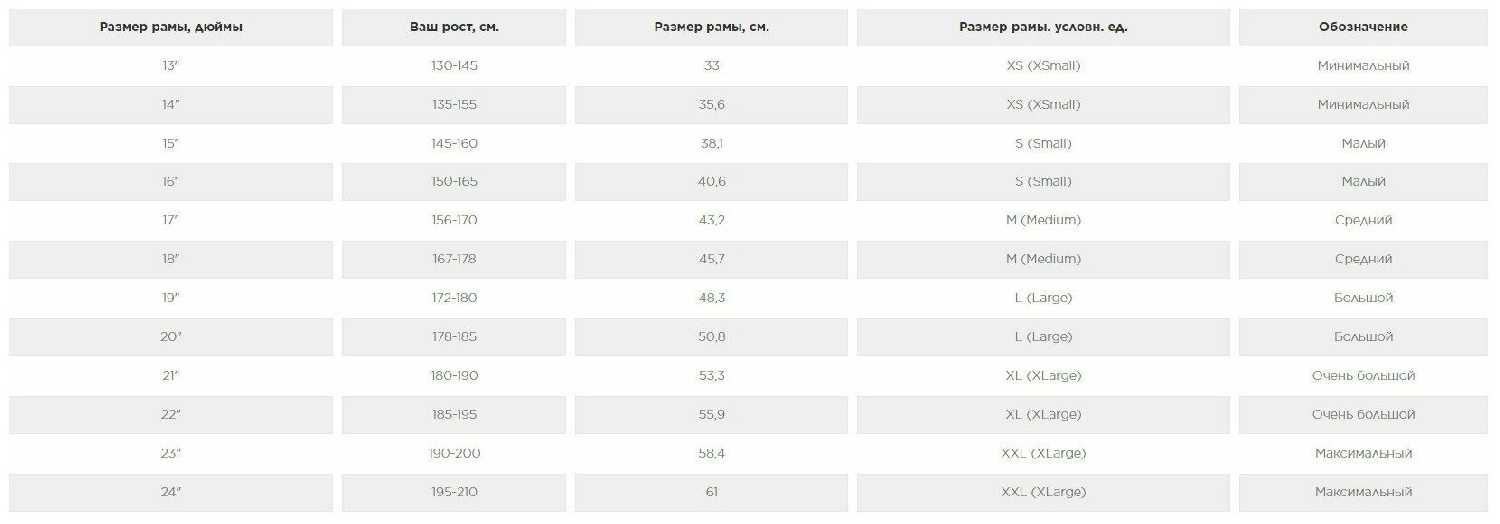Click 'Максимальный' in the 24″ row

coord(1363,492)
